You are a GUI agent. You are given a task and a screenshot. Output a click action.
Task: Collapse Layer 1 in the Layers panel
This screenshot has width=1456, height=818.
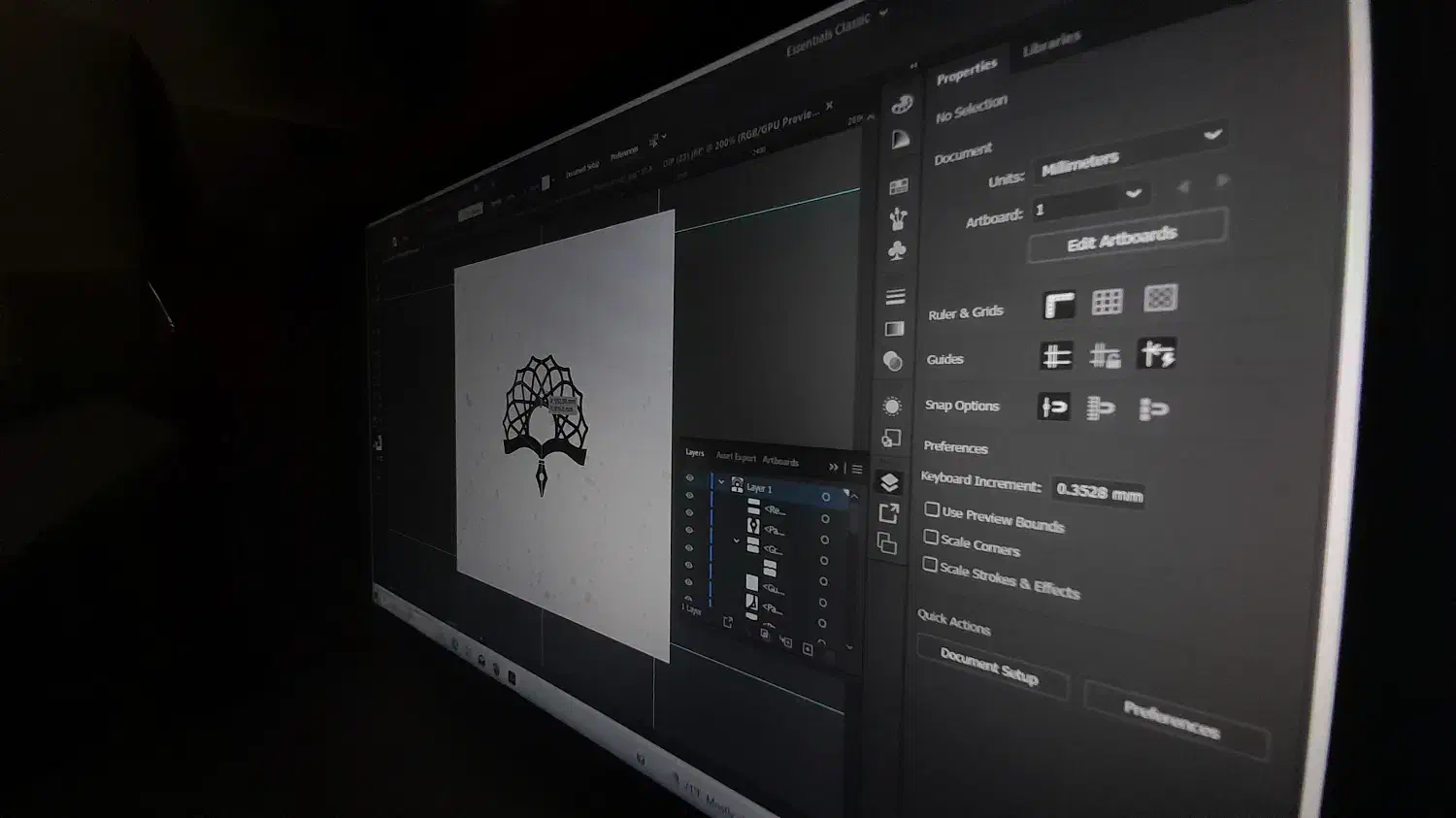pos(720,482)
